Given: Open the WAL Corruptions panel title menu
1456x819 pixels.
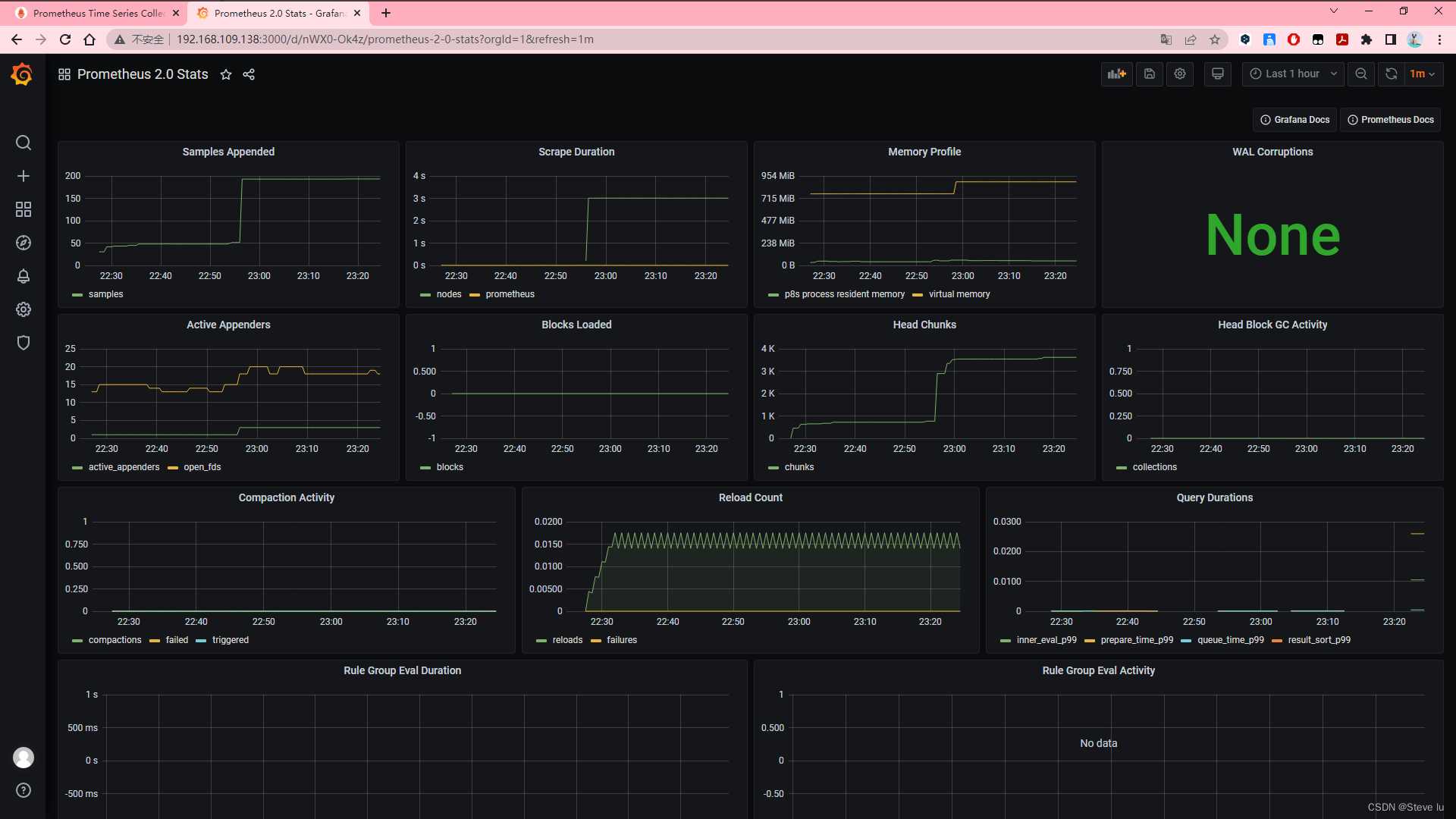Looking at the screenshot, I should pos(1272,152).
